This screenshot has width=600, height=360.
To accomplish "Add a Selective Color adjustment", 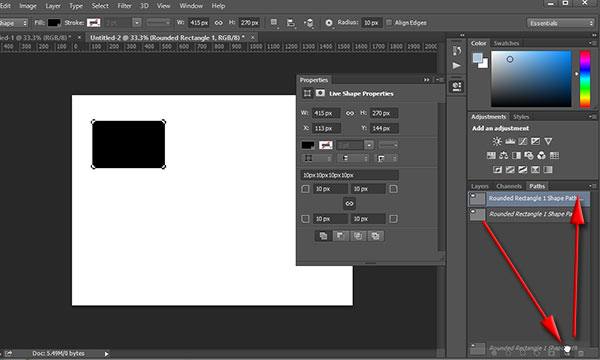I will [x=535, y=169].
